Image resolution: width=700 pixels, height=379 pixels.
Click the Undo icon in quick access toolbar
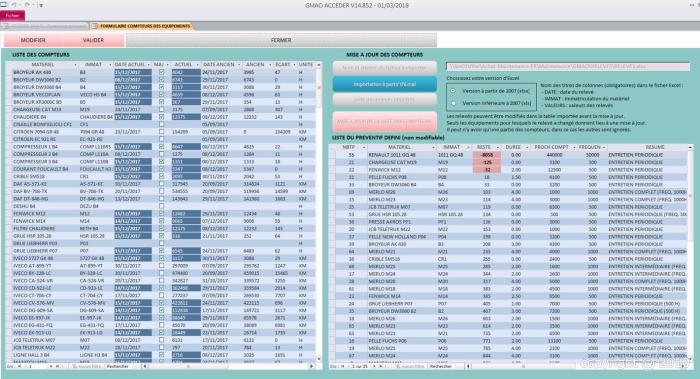(15, 5)
